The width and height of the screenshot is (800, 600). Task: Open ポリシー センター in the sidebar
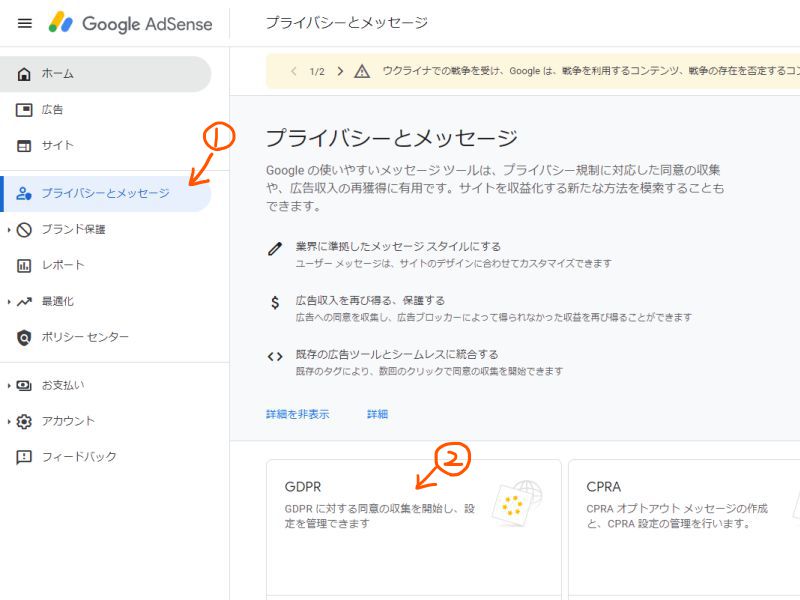click(x=105, y=337)
